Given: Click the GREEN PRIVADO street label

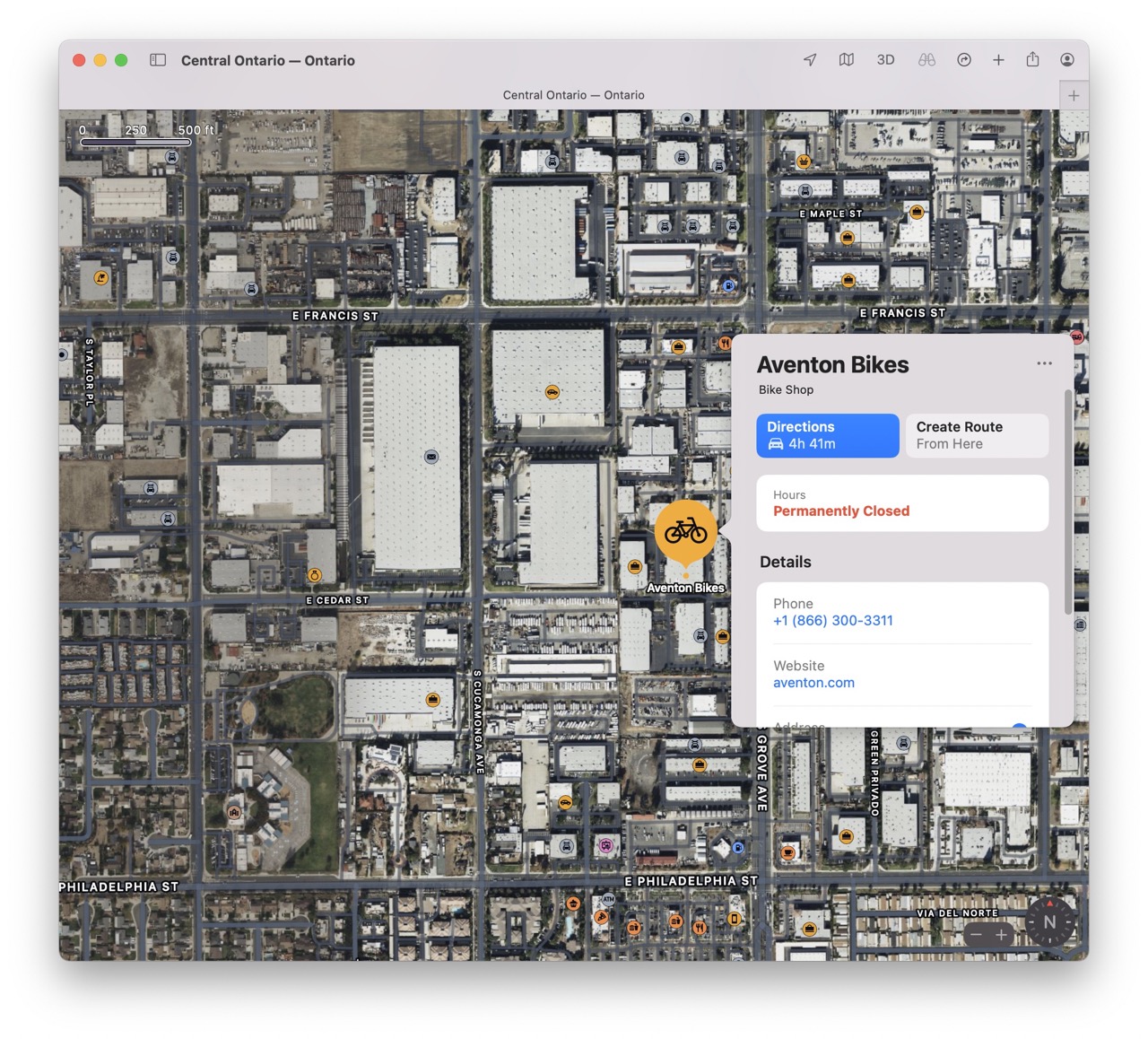Looking at the screenshot, I should click(x=874, y=773).
